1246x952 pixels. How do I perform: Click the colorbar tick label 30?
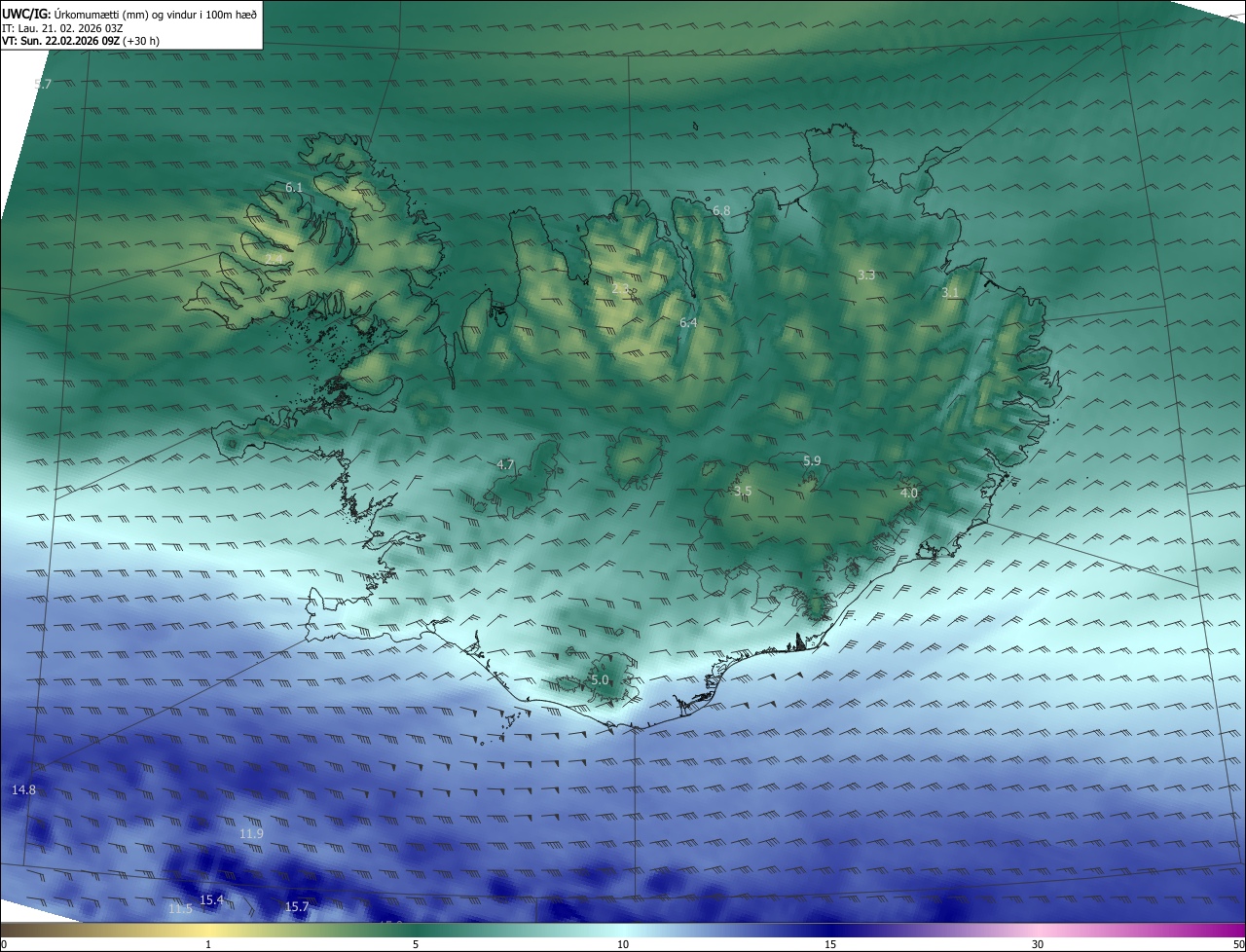pyautogui.click(x=1038, y=944)
